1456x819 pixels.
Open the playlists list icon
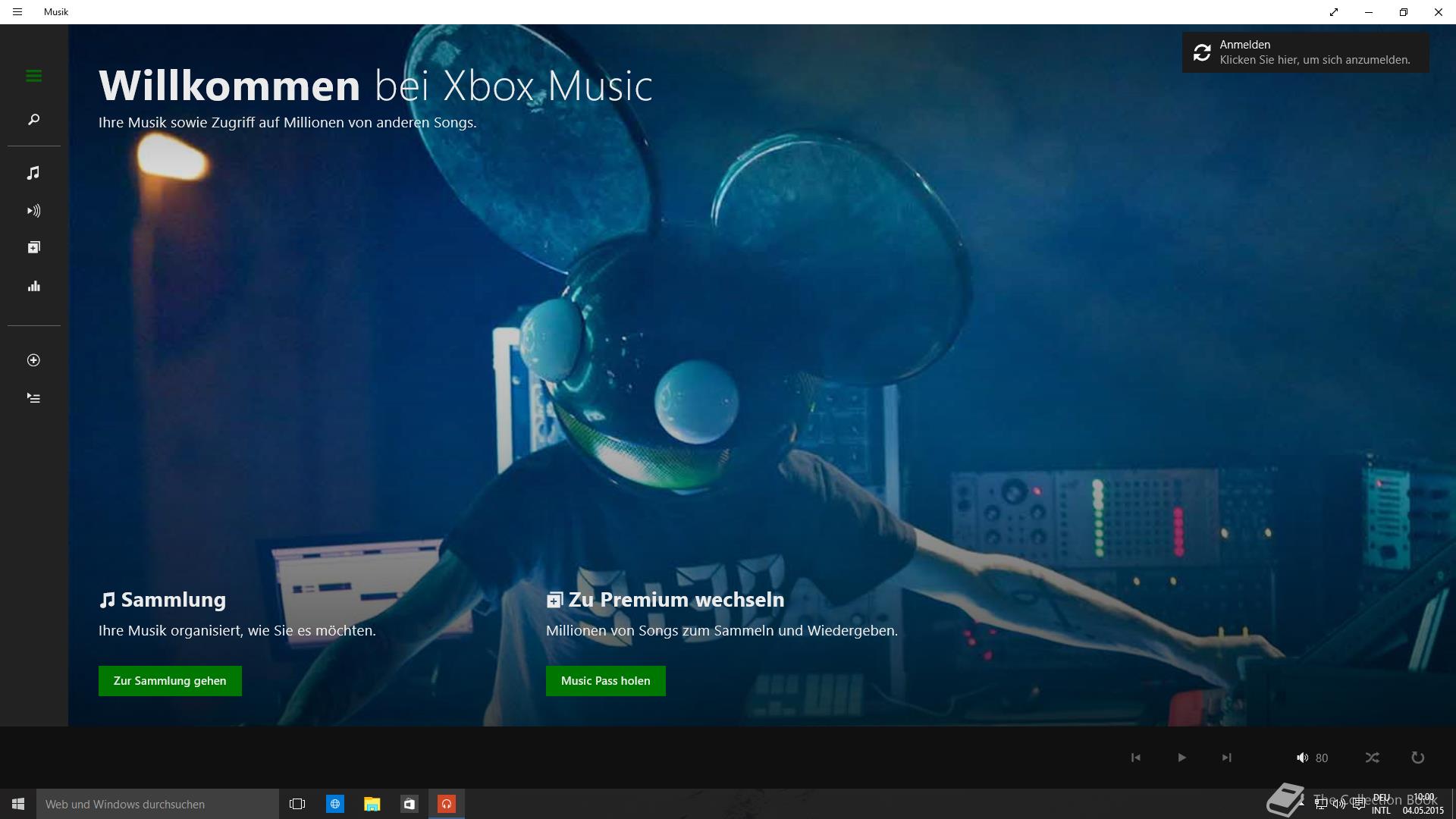[x=33, y=398]
